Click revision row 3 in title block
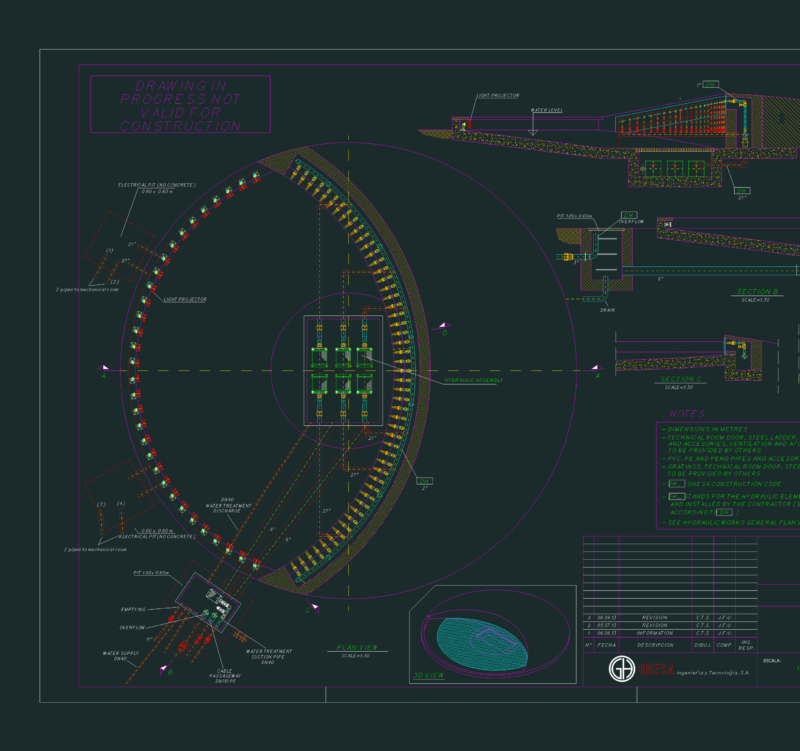Screen dimensions: 800x751 [670, 617]
